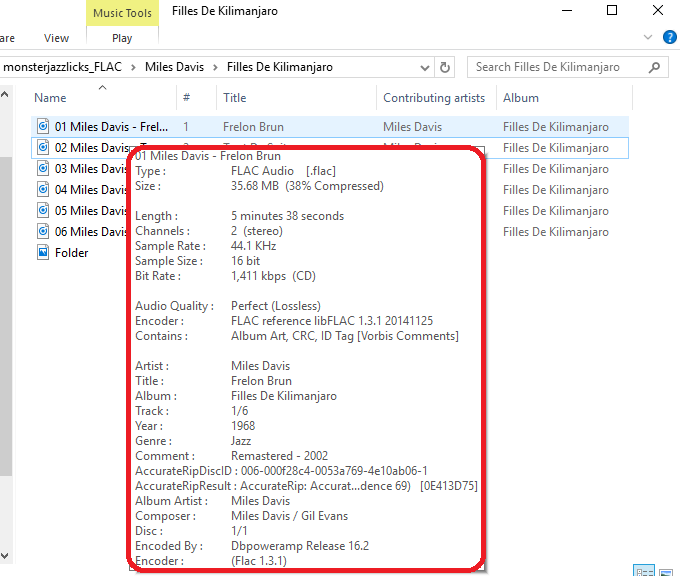
Task: Click the 05 Miles Davis track file icon
Action: tap(43, 211)
